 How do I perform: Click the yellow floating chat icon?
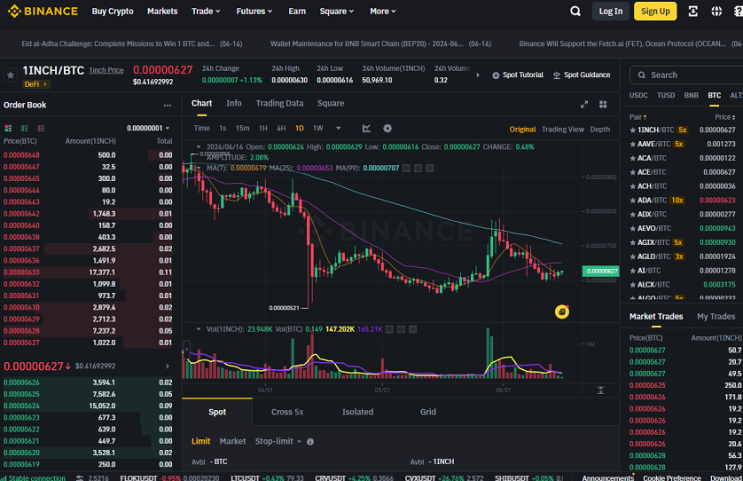[562, 312]
